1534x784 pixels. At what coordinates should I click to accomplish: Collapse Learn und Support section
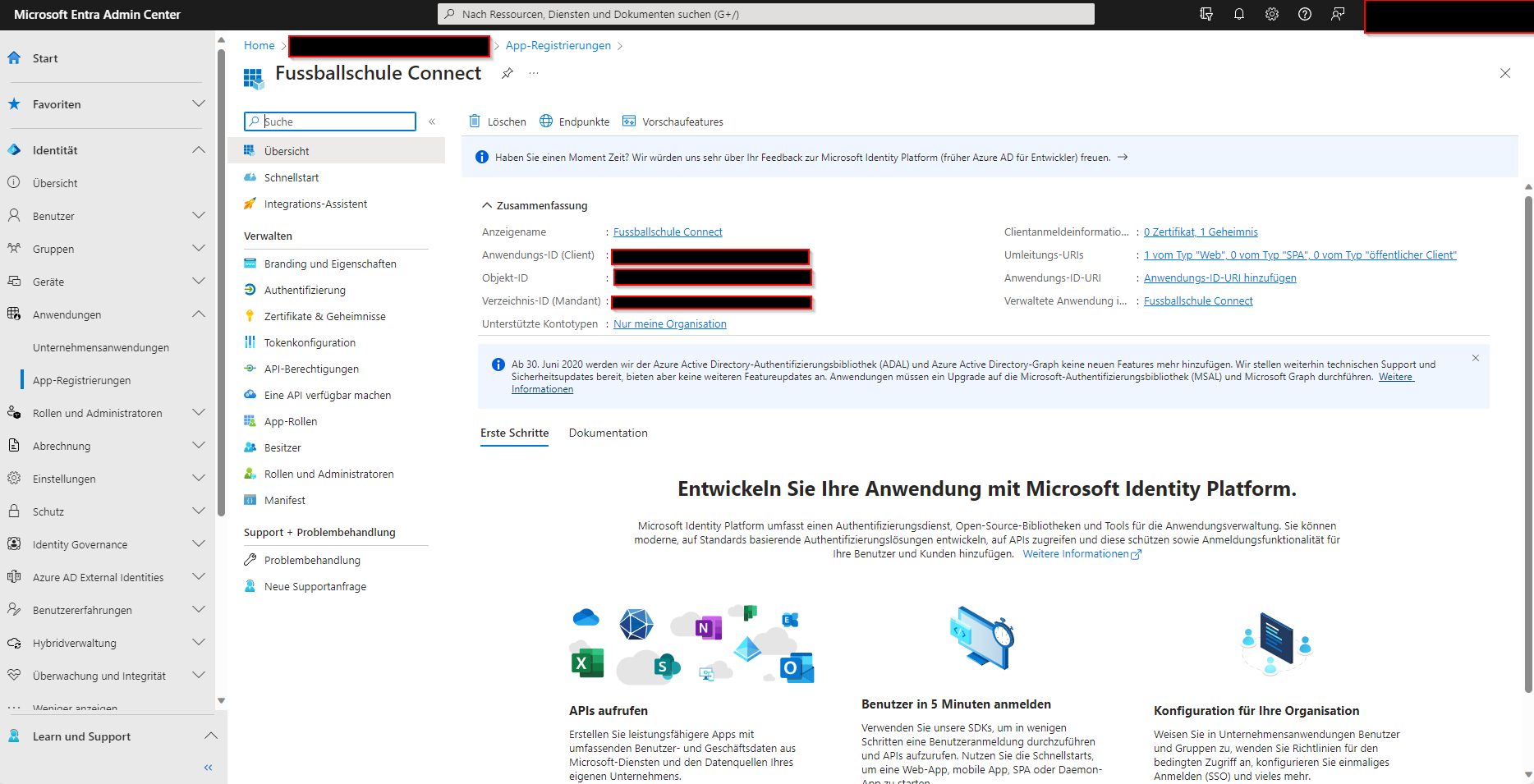(210, 736)
